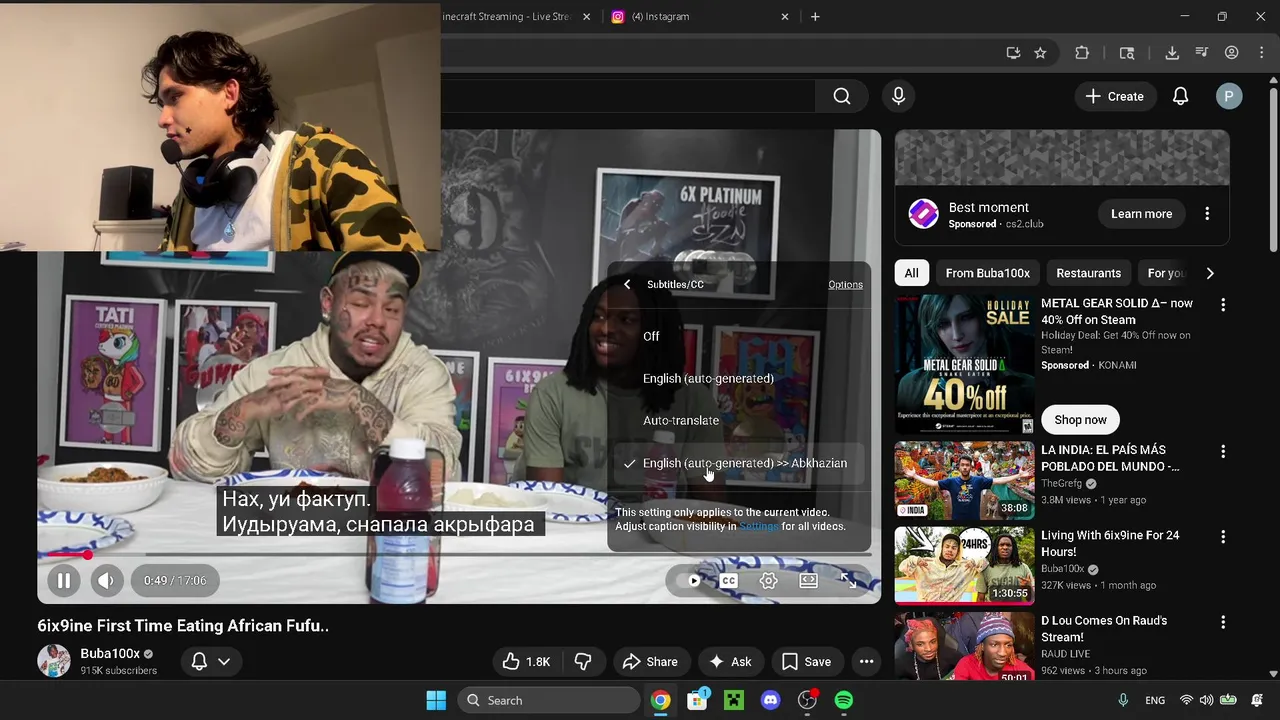
Task: Open Discord from the taskbar
Action: [x=770, y=700]
